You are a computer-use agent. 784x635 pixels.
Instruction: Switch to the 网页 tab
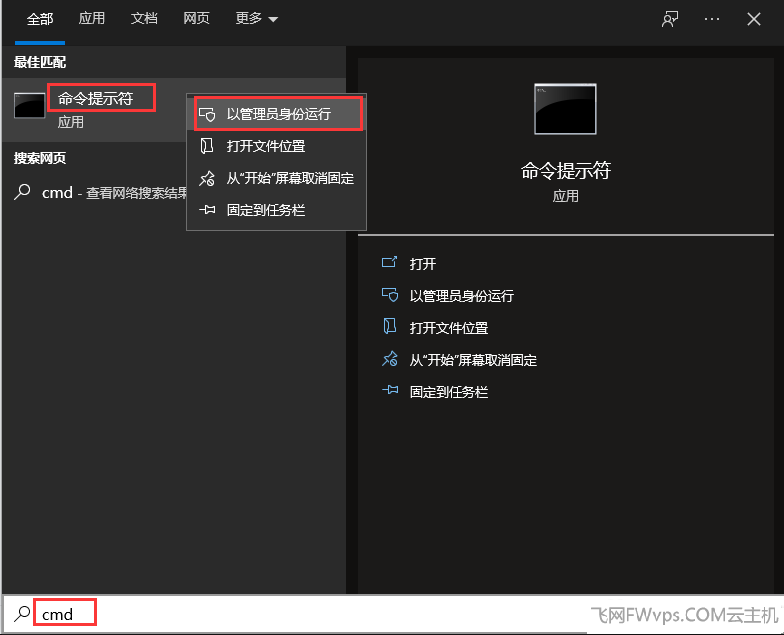point(196,18)
